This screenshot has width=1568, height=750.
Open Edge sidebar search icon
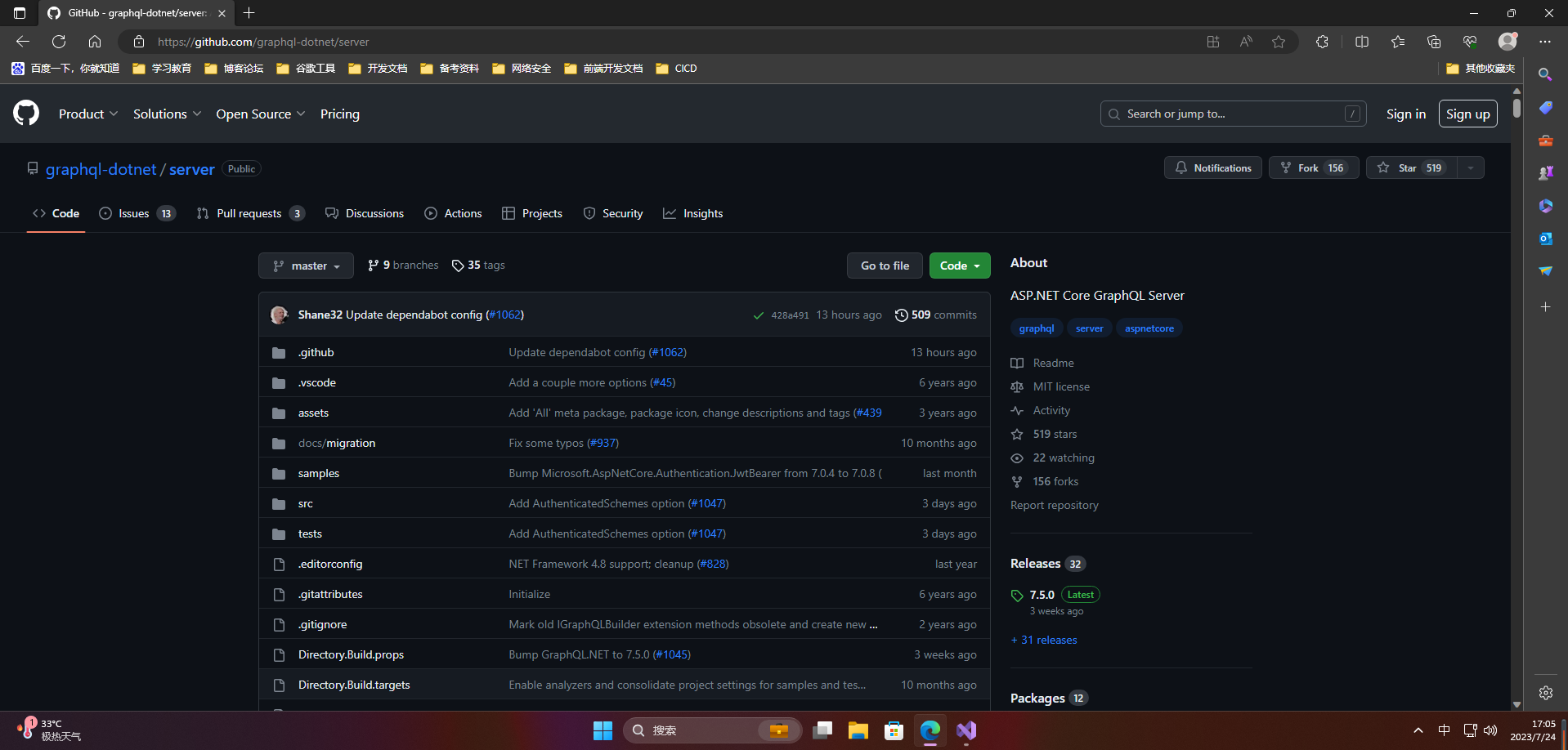[1545, 75]
